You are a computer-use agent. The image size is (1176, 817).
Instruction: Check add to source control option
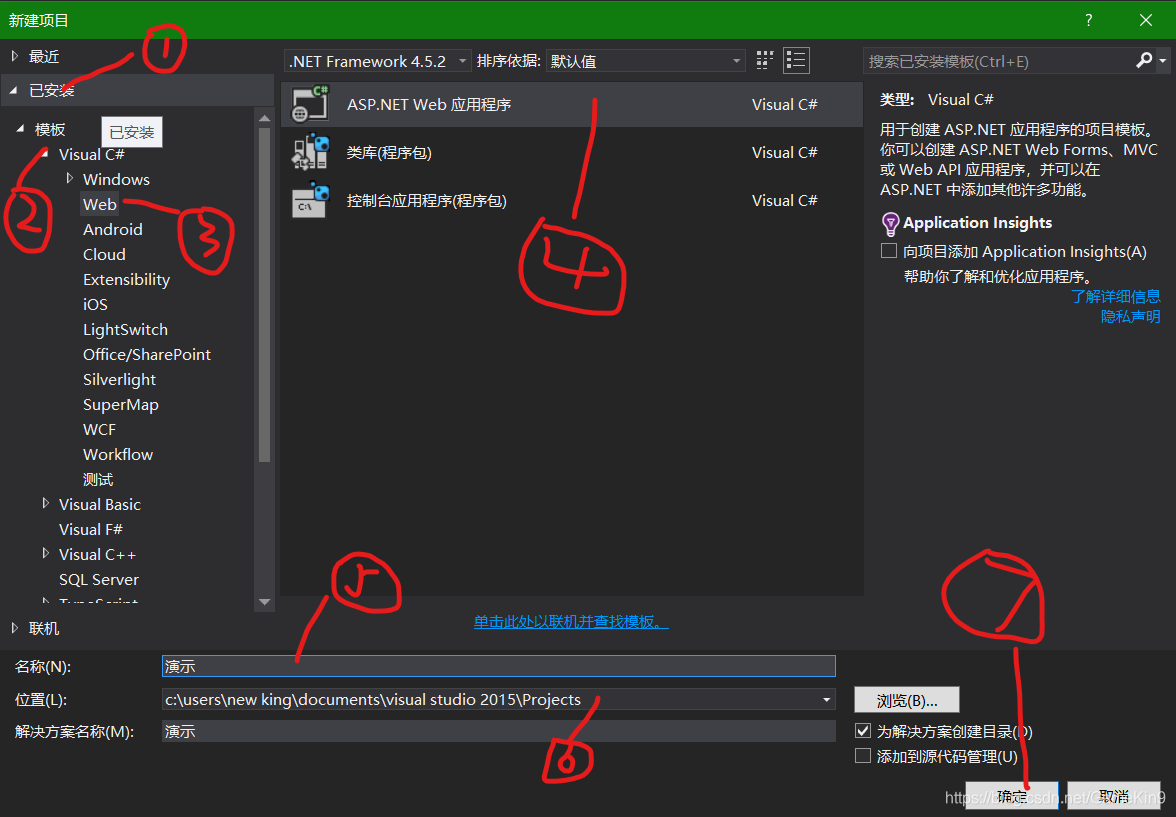863,755
